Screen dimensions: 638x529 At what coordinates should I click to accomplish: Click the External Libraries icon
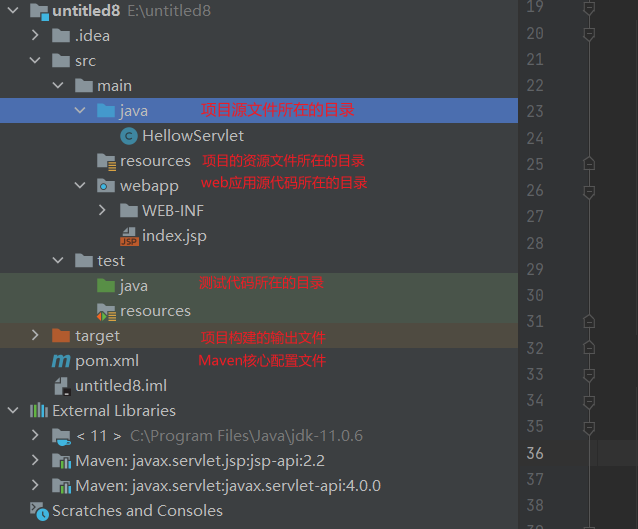pos(39,410)
